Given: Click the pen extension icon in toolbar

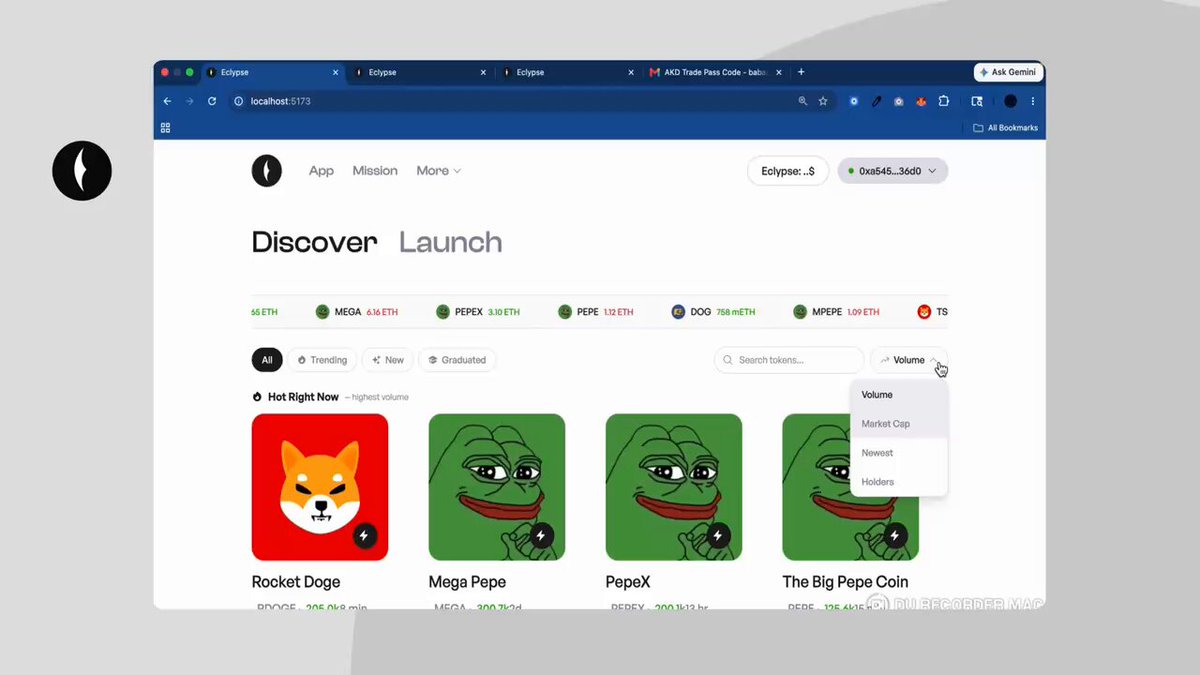Looking at the screenshot, I should pos(876,101).
